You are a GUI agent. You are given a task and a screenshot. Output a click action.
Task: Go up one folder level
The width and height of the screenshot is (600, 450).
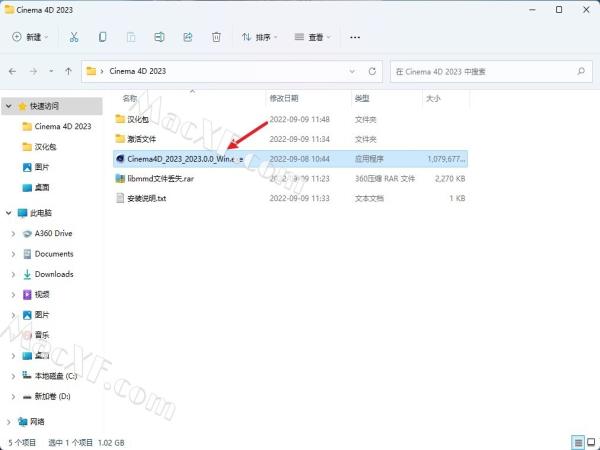(x=68, y=71)
